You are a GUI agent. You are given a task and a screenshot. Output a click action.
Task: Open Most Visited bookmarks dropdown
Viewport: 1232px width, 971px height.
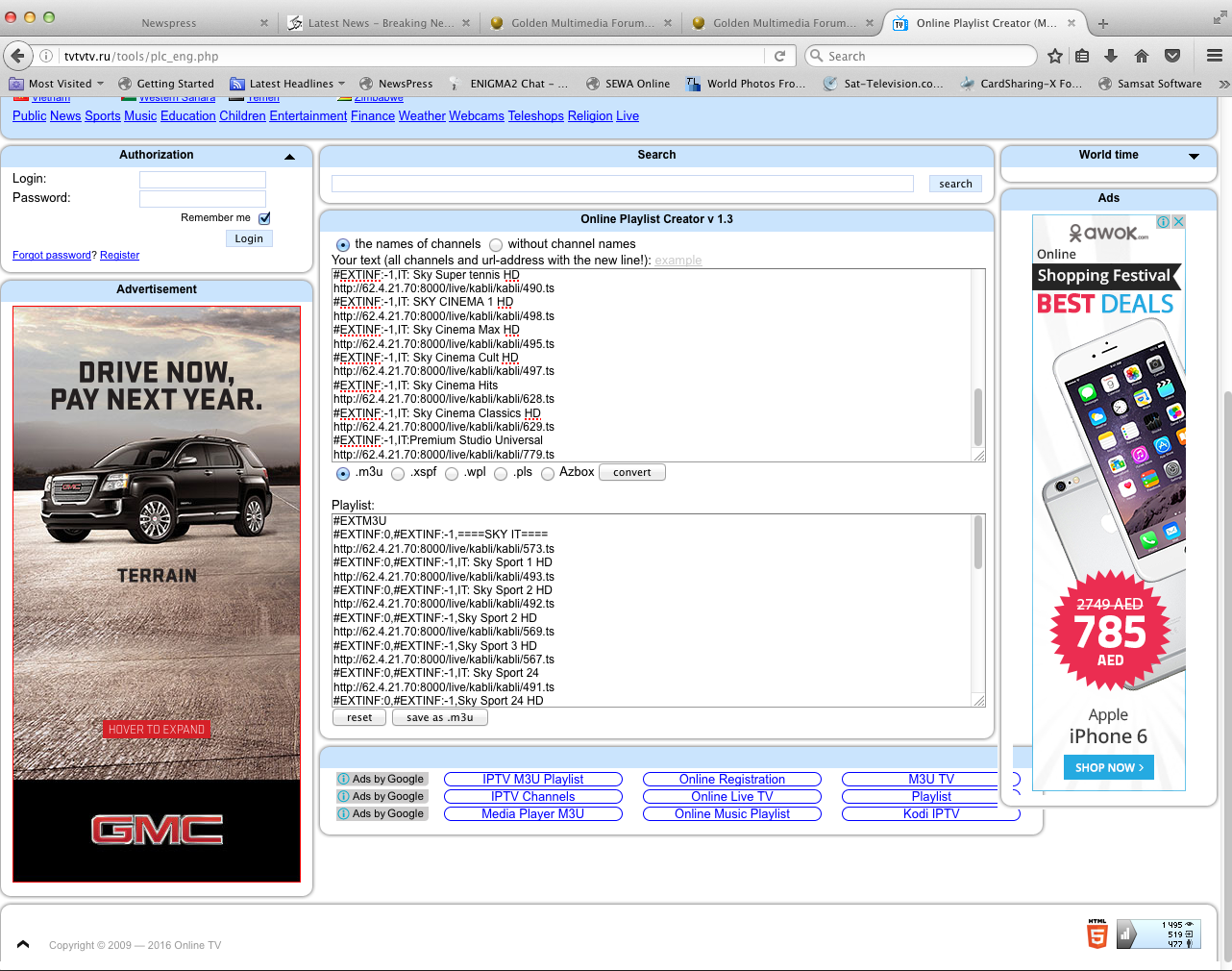(x=56, y=84)
